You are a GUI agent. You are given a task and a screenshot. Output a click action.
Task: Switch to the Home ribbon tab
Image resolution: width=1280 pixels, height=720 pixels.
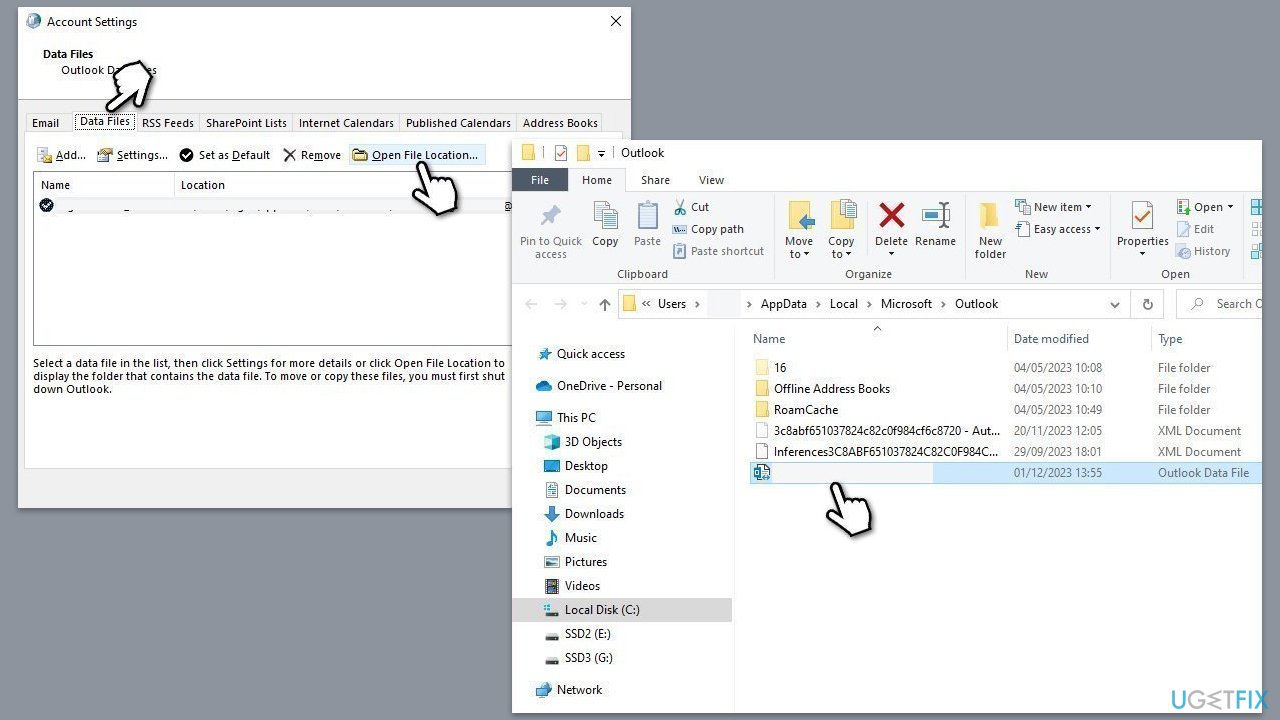coord(597,180)
